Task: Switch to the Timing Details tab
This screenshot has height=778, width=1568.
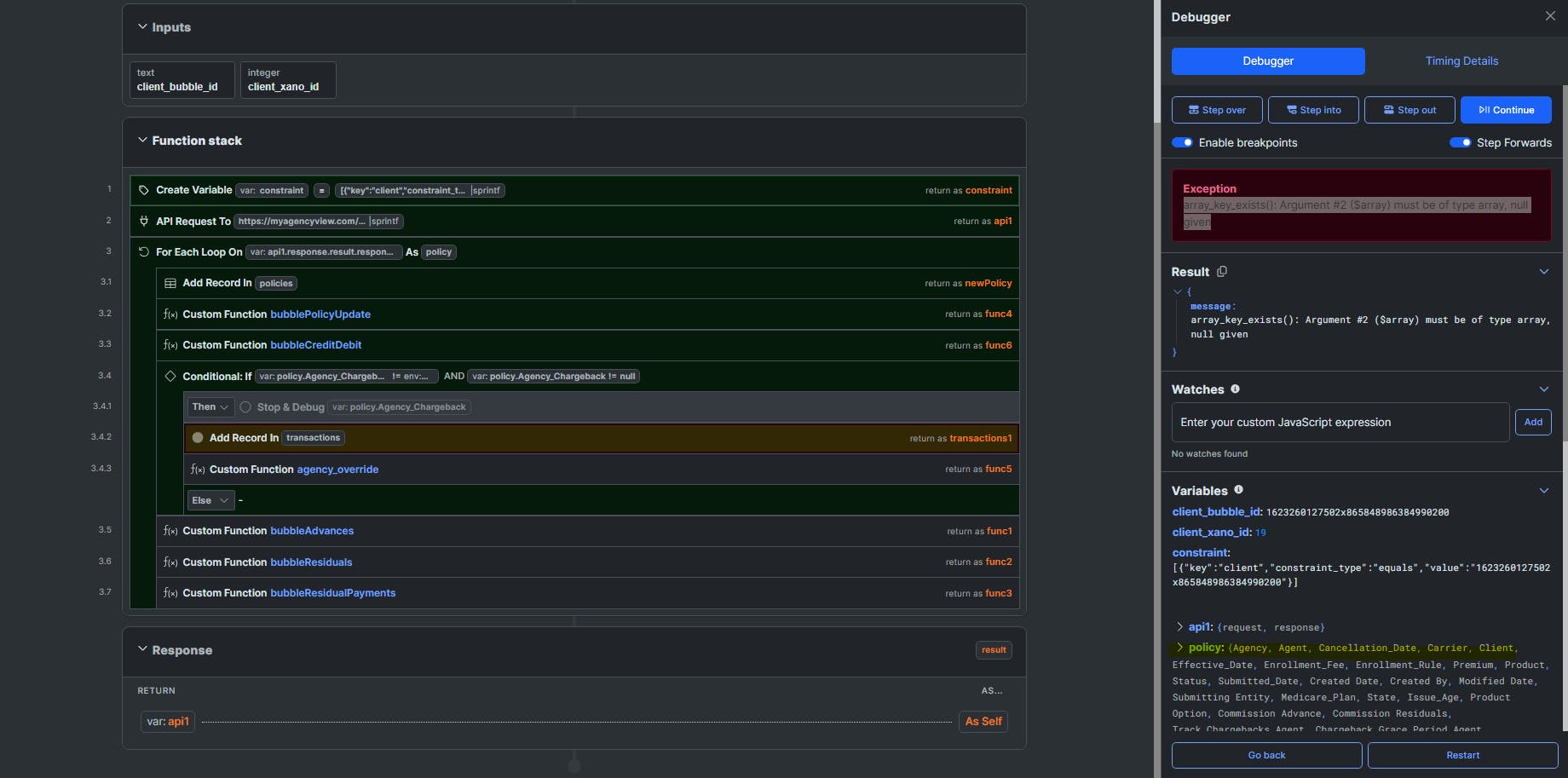Action: click(1461, 61)
